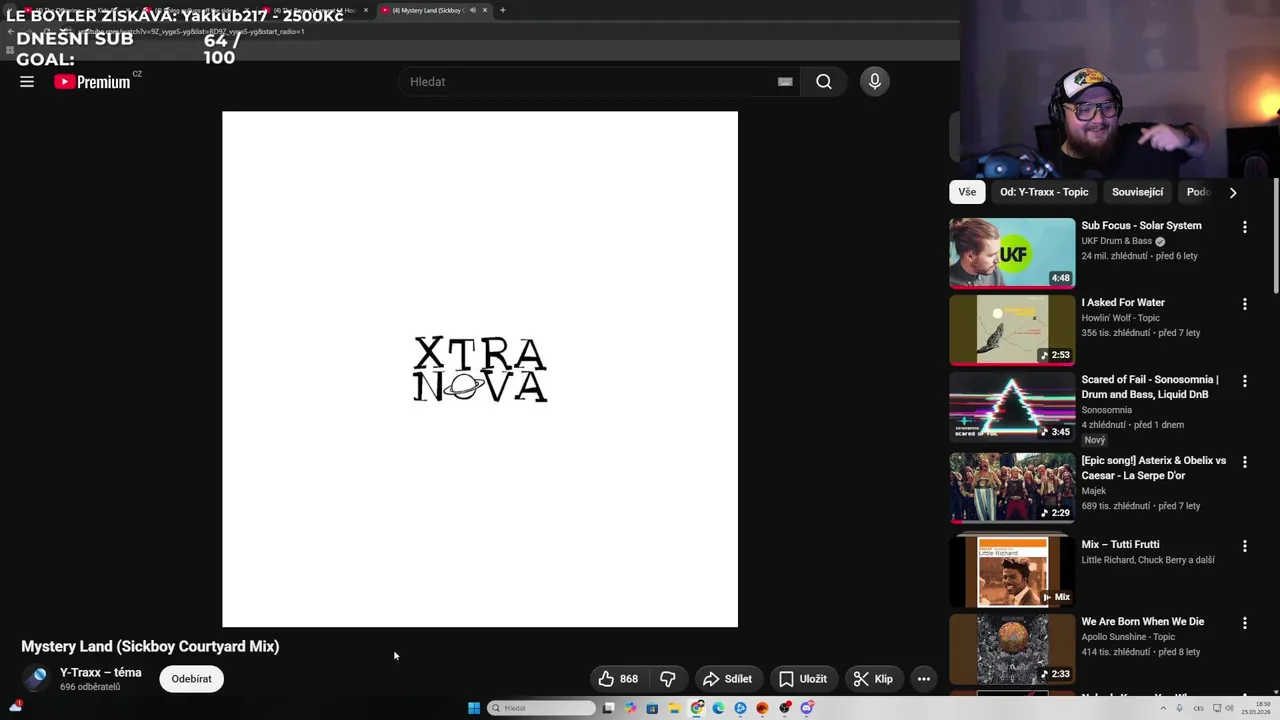Click the search magnifier button
The image size is (1280, 720).
[x=823, y=82]
